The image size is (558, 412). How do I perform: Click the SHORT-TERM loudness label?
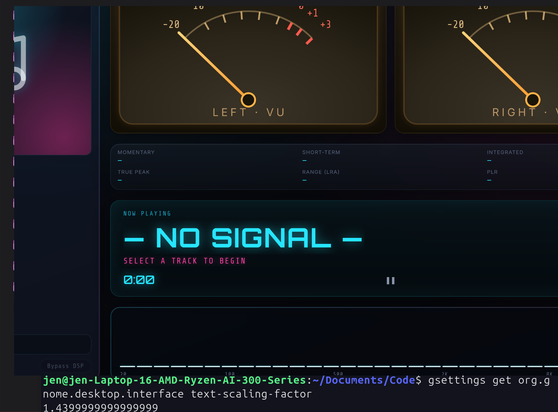(321, 152)
